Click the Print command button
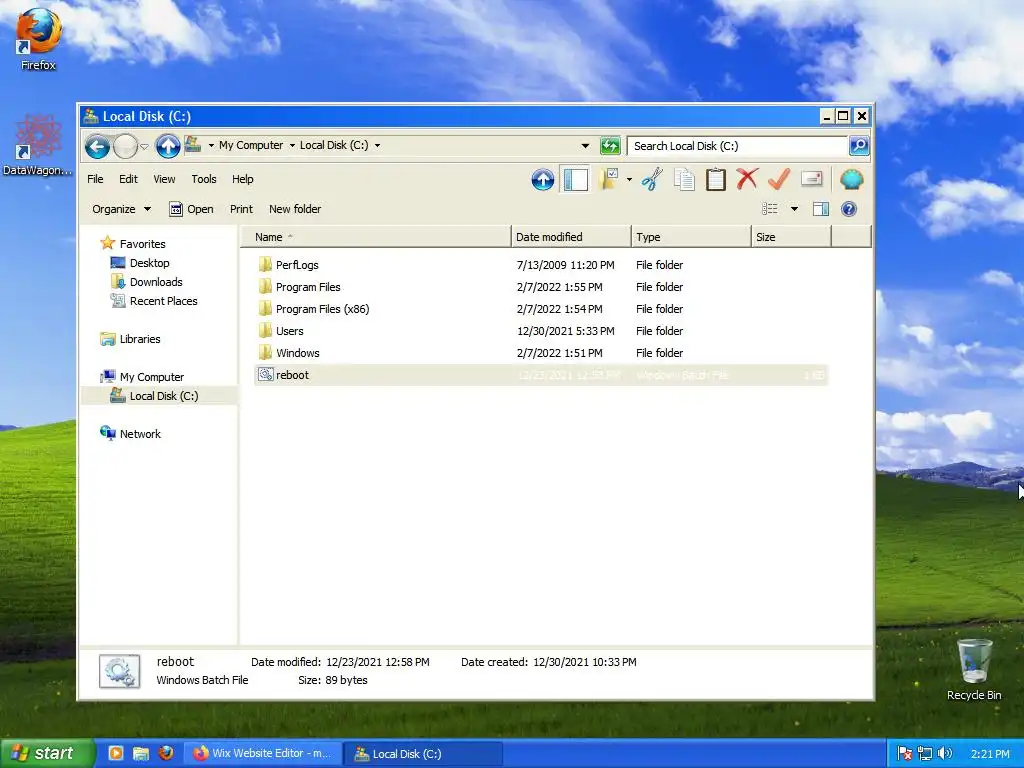This screenshot has height=768, width=1024. 241,209
